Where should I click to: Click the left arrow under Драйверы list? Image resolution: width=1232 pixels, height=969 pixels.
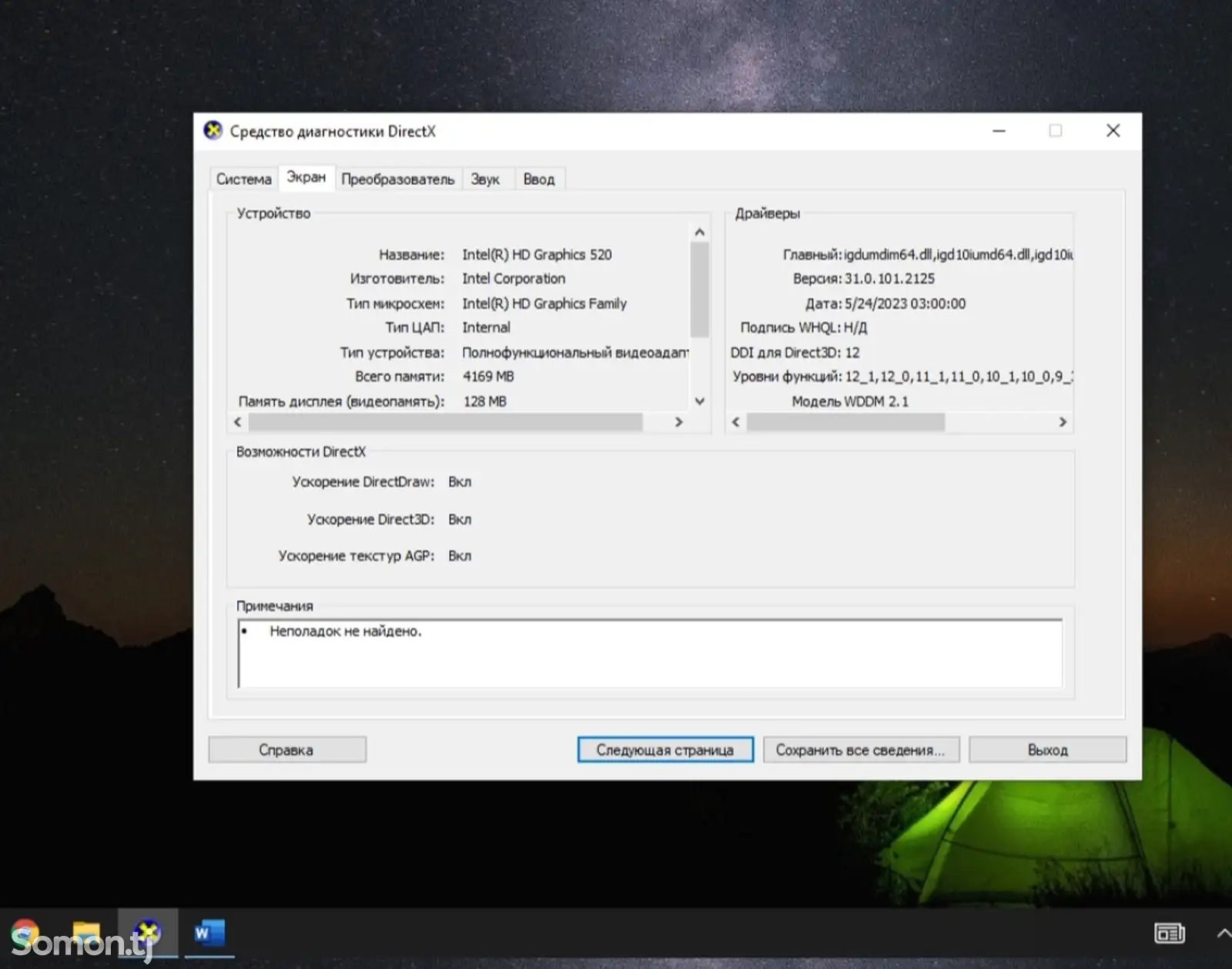pyautogui.click(x=736, y=421)
